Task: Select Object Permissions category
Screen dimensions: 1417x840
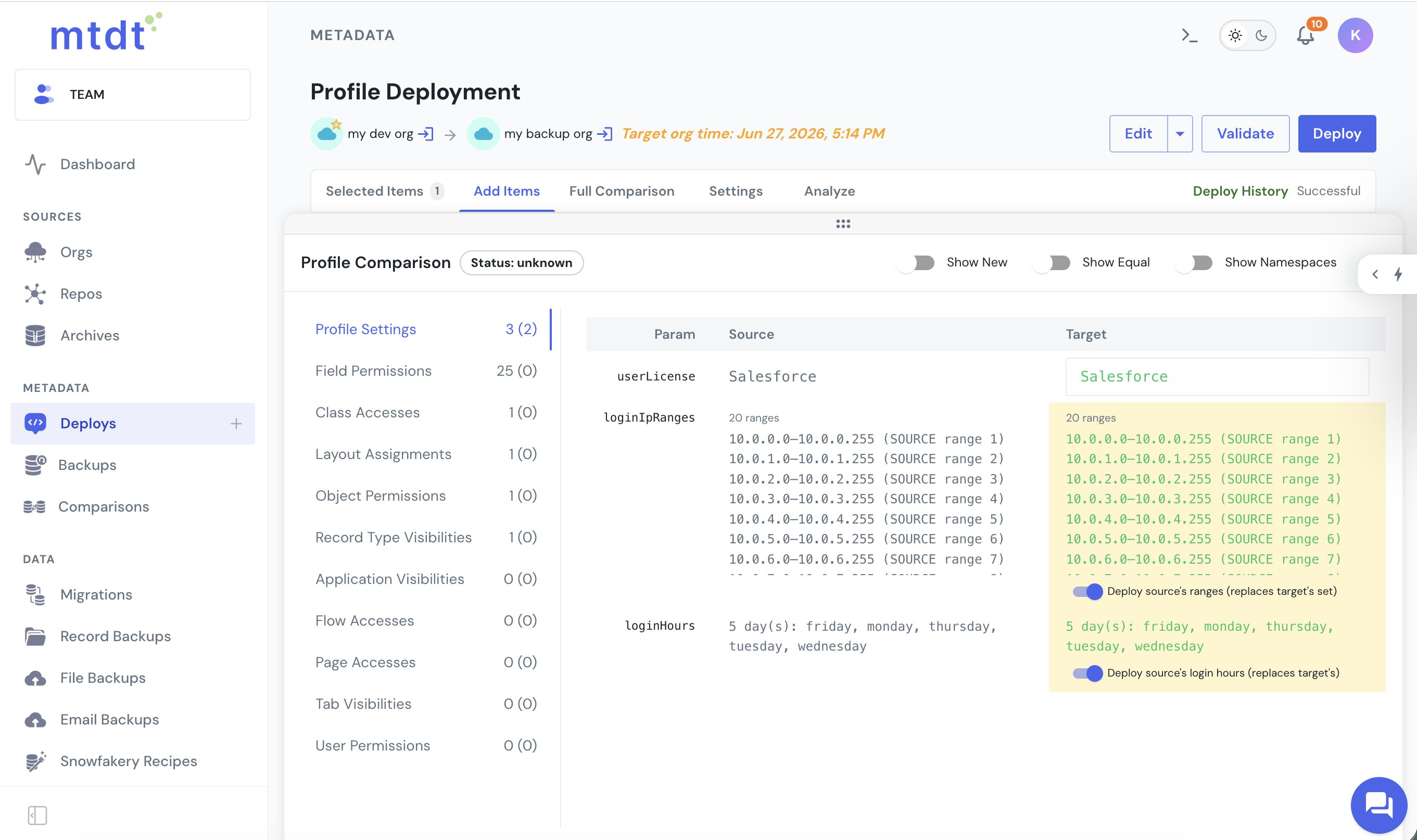Action: 426,496
